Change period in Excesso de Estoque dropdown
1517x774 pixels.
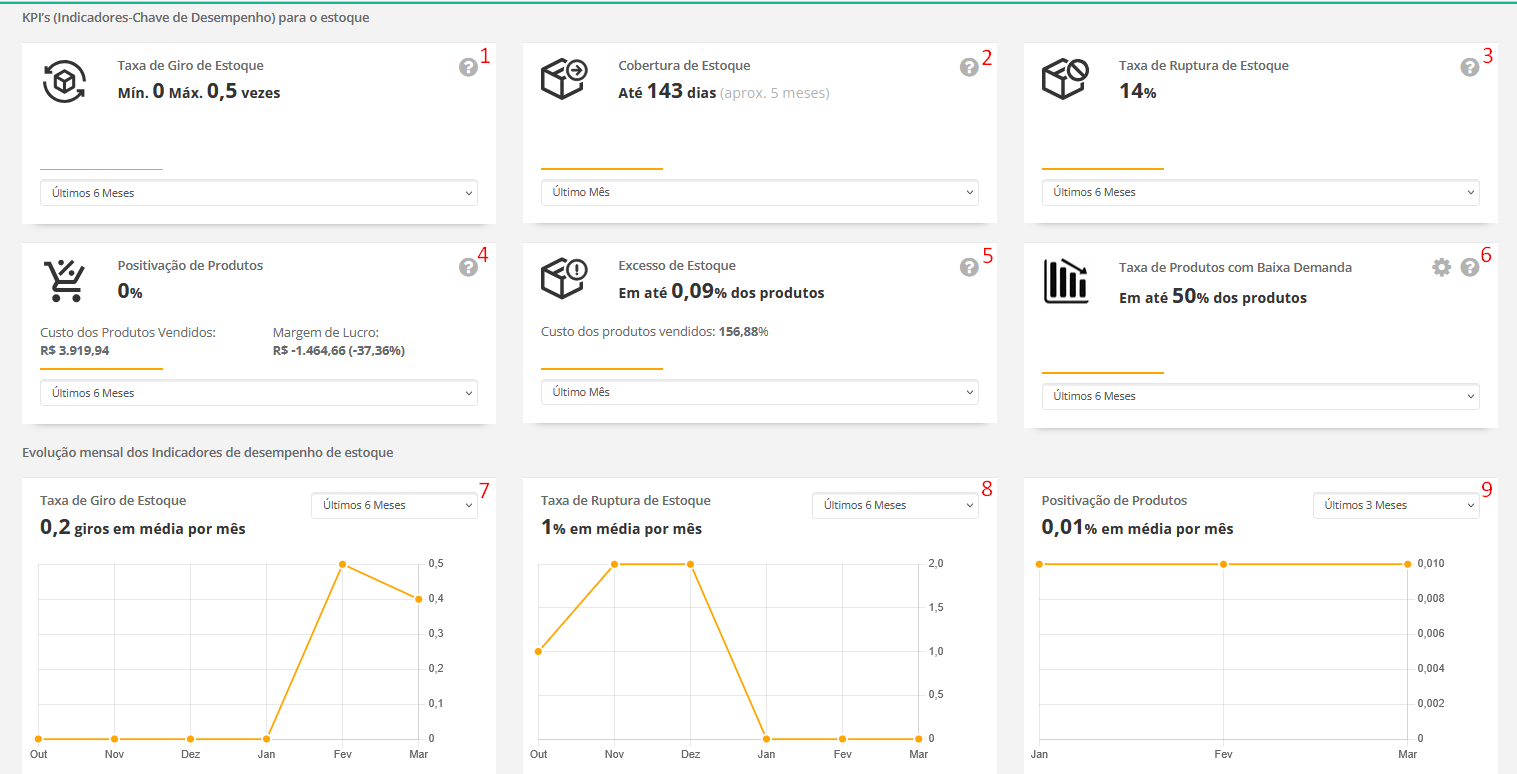click(x=759, y=392)
